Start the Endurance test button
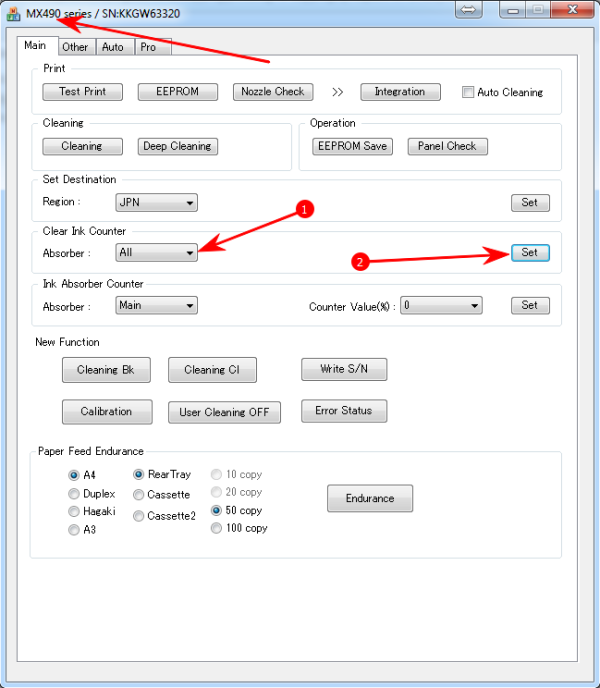The width and height of the screenshot is (600, 688). click(369, 498)
